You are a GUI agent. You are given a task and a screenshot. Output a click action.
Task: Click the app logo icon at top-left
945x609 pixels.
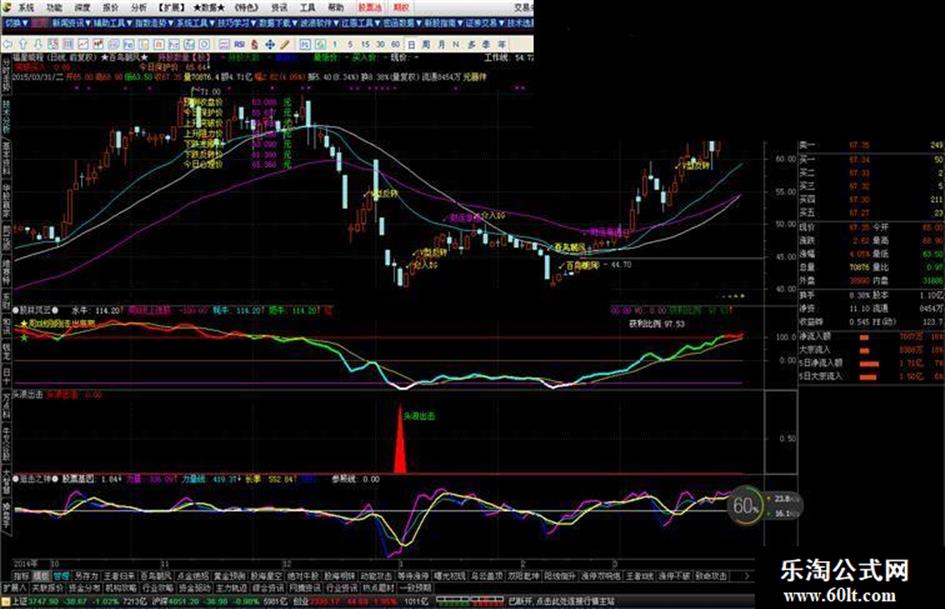tap(6, 7)
